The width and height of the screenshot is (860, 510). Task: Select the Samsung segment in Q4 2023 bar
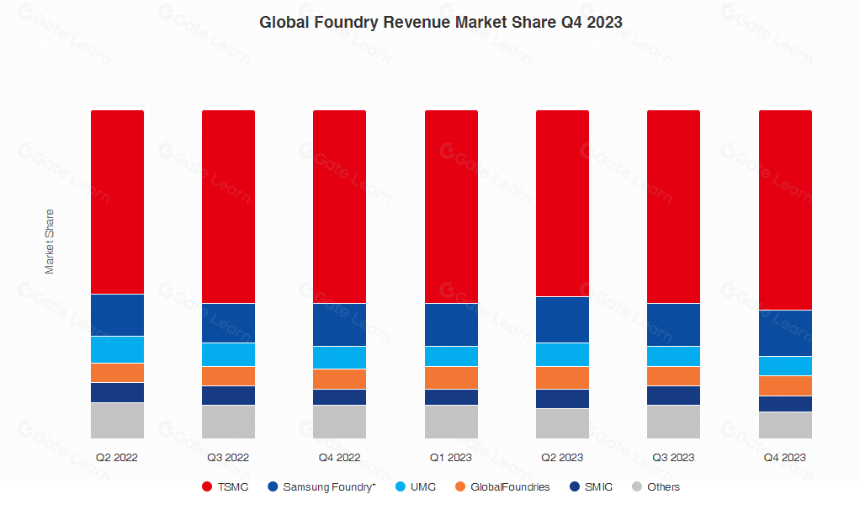[x=785, y=333]
